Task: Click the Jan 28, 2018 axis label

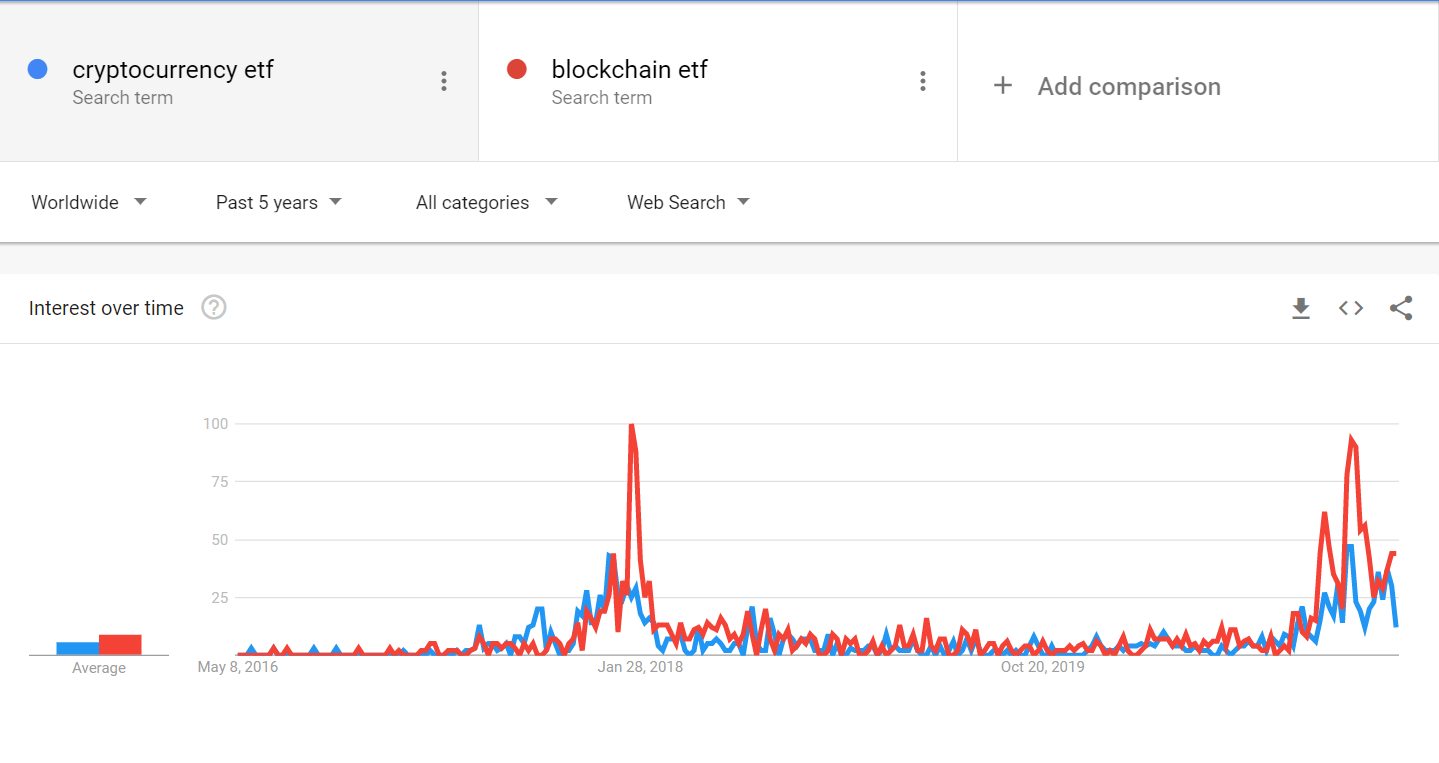Action: (x=640, y=667)
